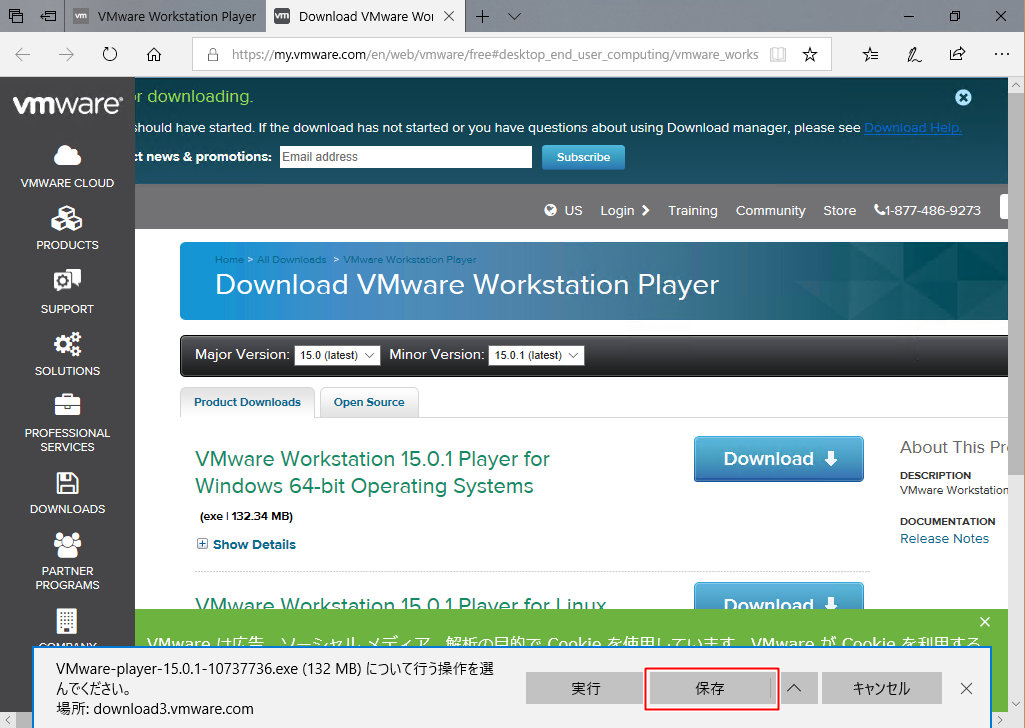Image resolution: width=1025 pixels, height=728 pixels.
Task: Click the vmware logo in sidebar
Action: (67, 105)
